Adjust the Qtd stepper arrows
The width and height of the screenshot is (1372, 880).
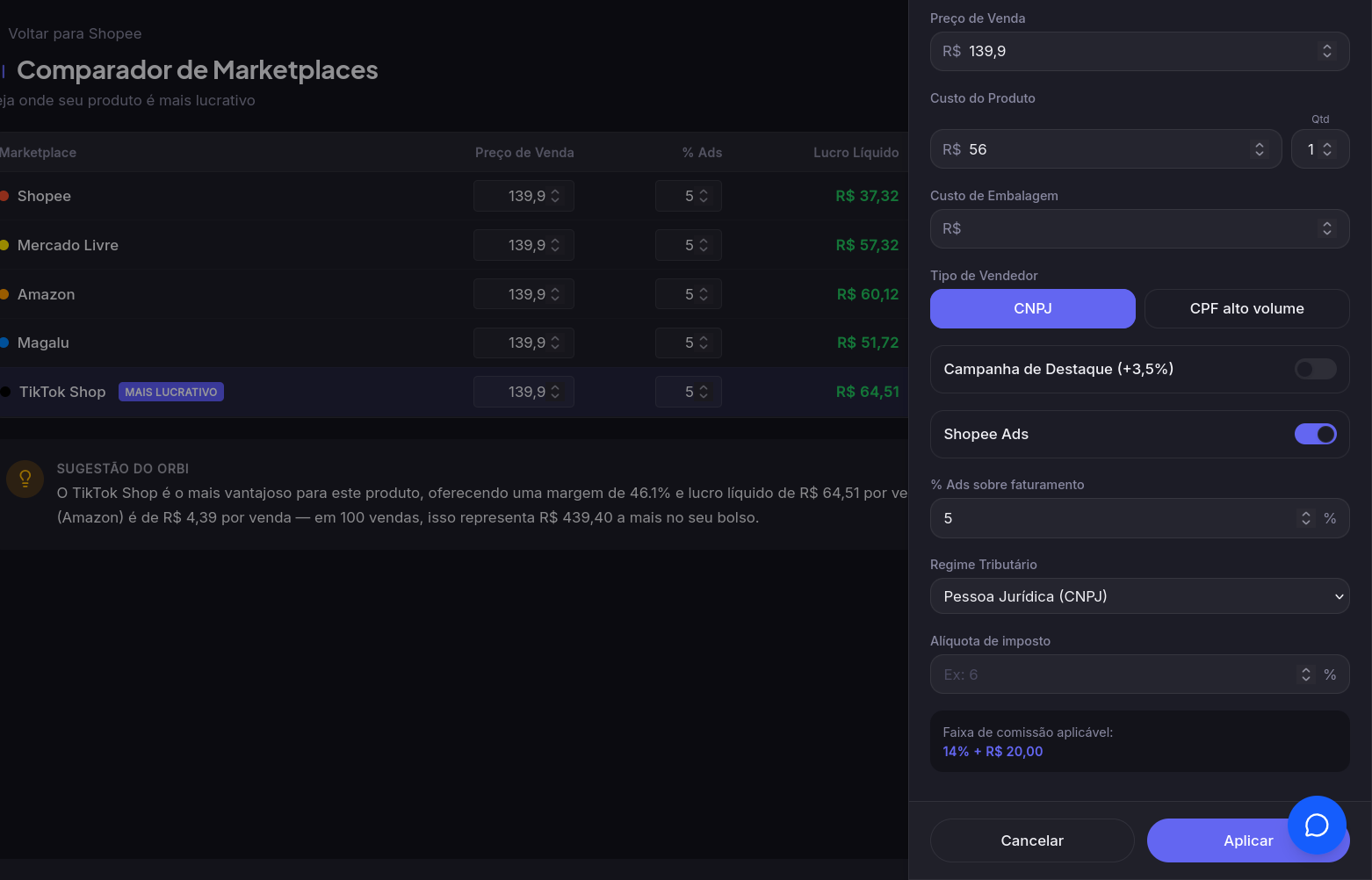coord(1327,149)
